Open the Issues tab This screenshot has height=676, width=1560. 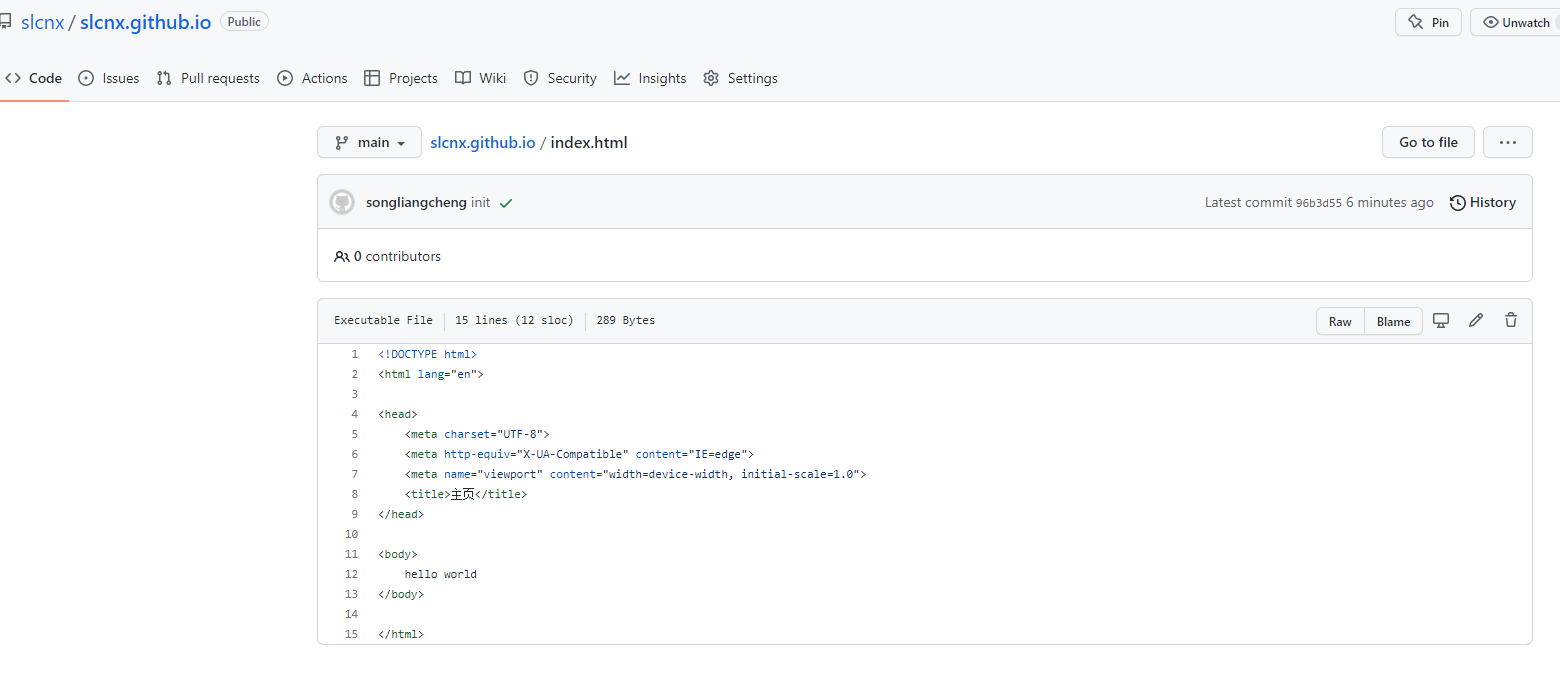[x=109, y=78]
